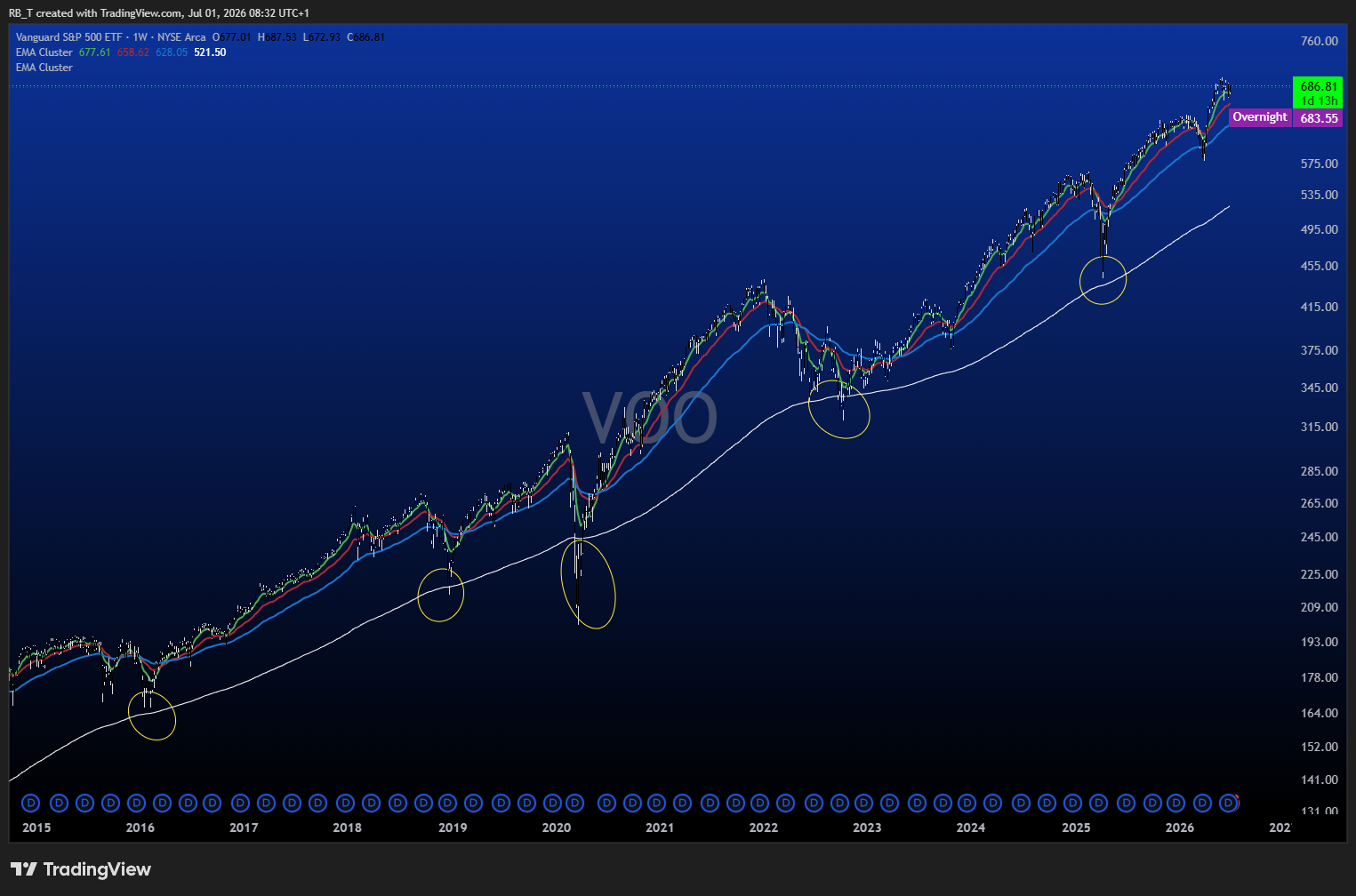Click the 265.00 price axis label
1356x896 pixels.
click(1319, 503)
